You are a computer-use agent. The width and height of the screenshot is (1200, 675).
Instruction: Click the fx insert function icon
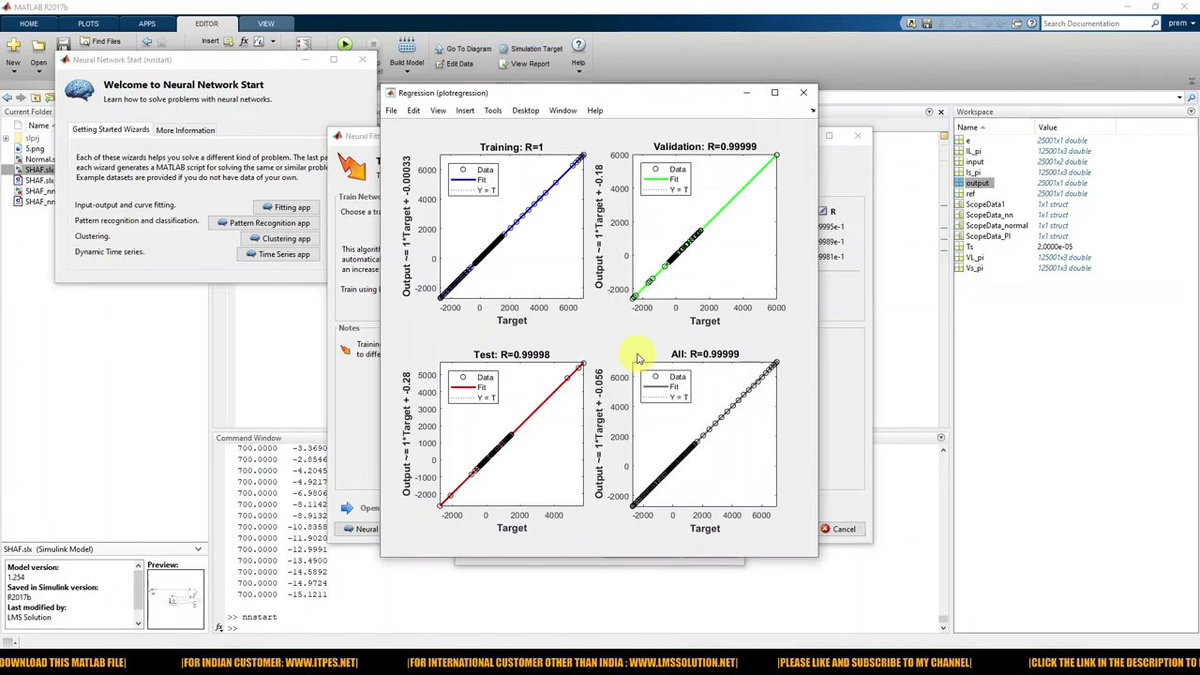tap(244, 42)
